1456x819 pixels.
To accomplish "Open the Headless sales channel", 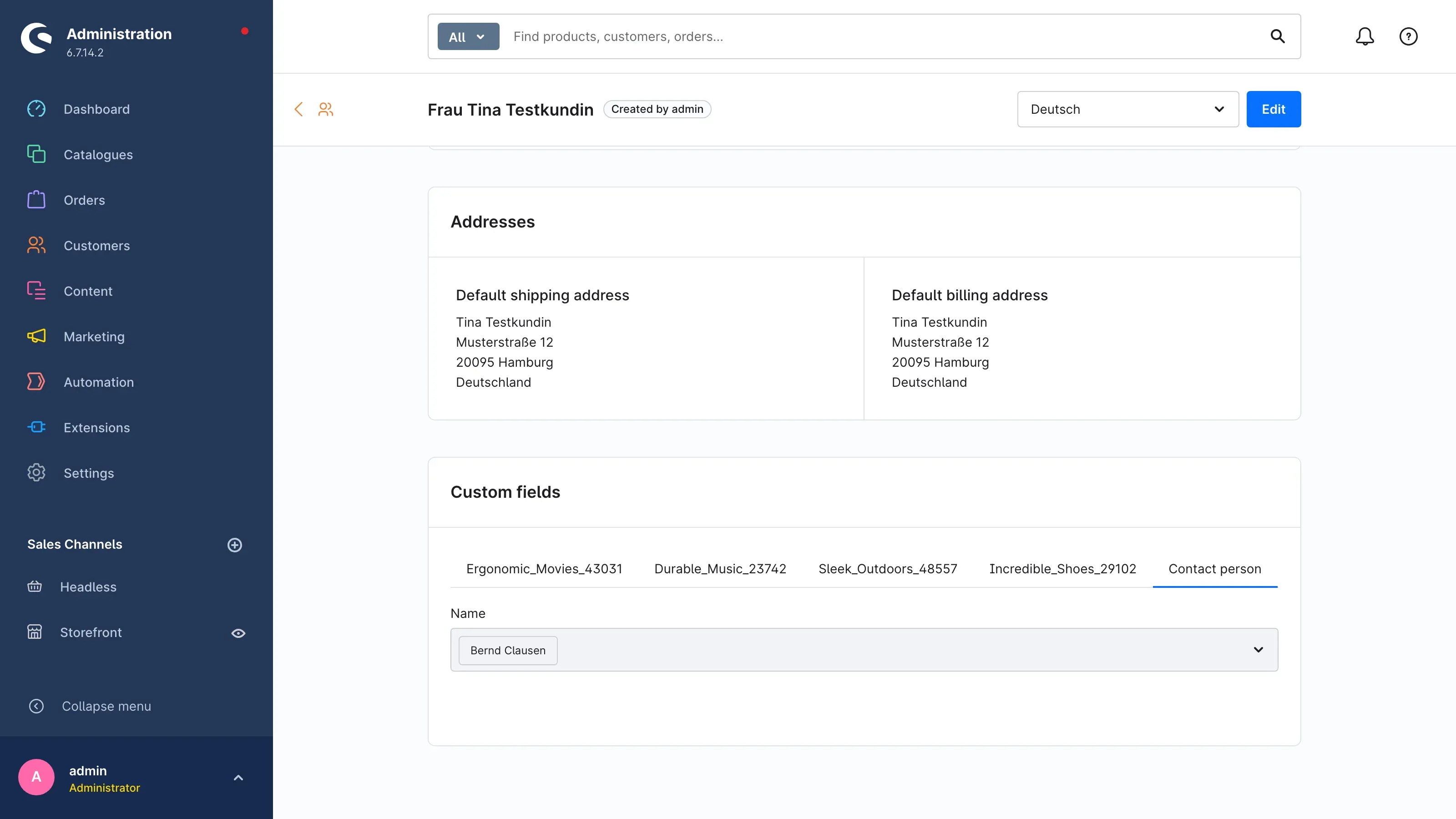I will (88, 586).
